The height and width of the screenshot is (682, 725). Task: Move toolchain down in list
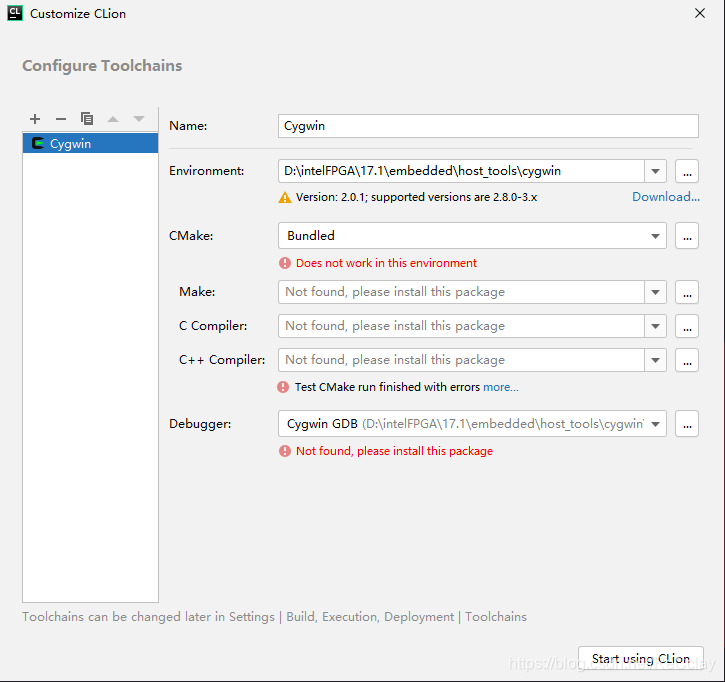pyautogui.click(x=139, y=119)
